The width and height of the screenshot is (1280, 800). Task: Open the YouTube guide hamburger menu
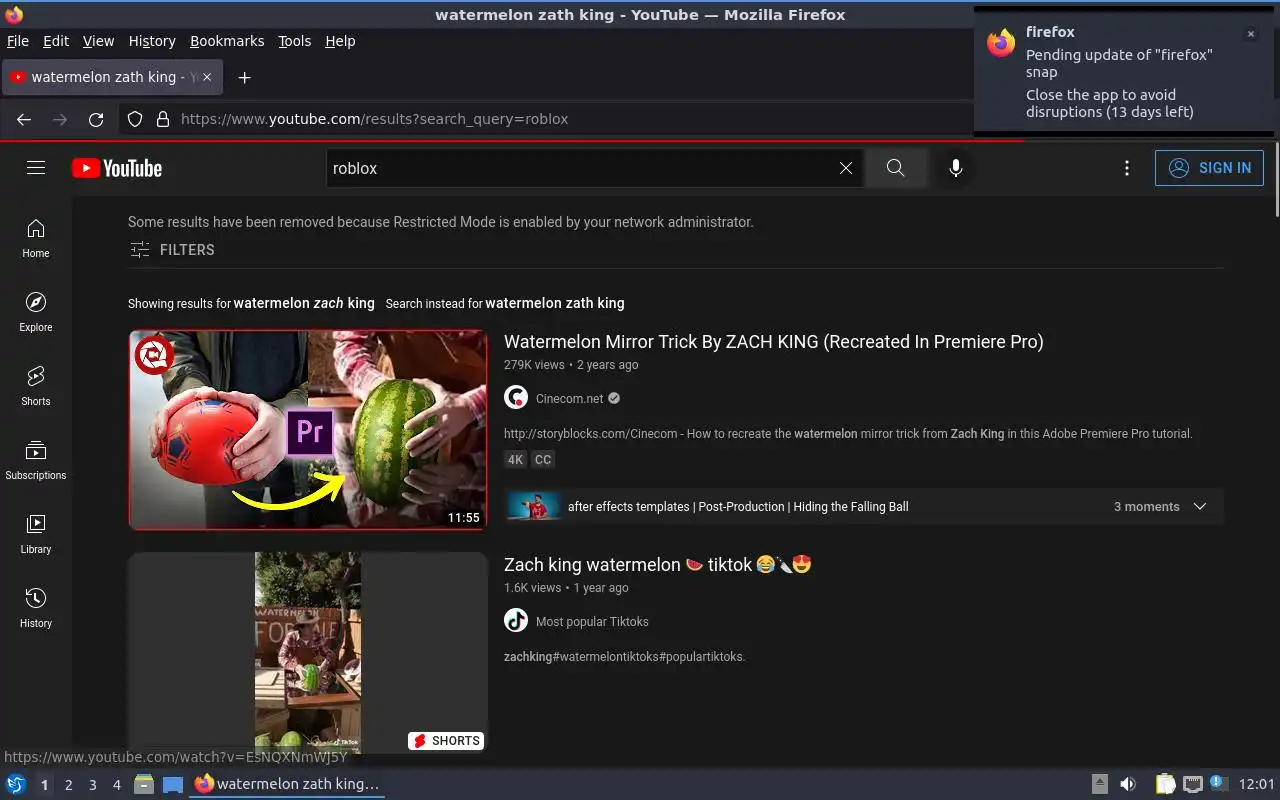36,168
